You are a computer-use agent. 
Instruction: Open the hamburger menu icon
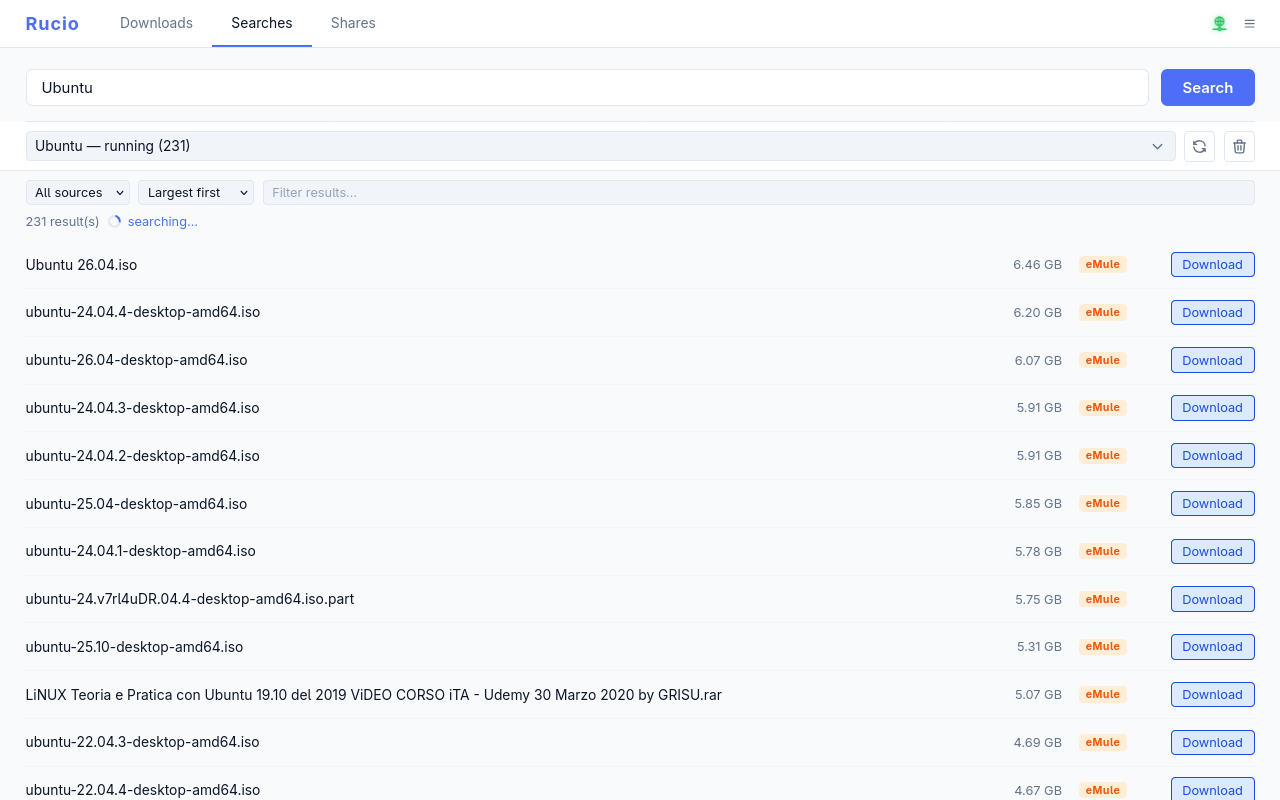[x=1249, y=23]
